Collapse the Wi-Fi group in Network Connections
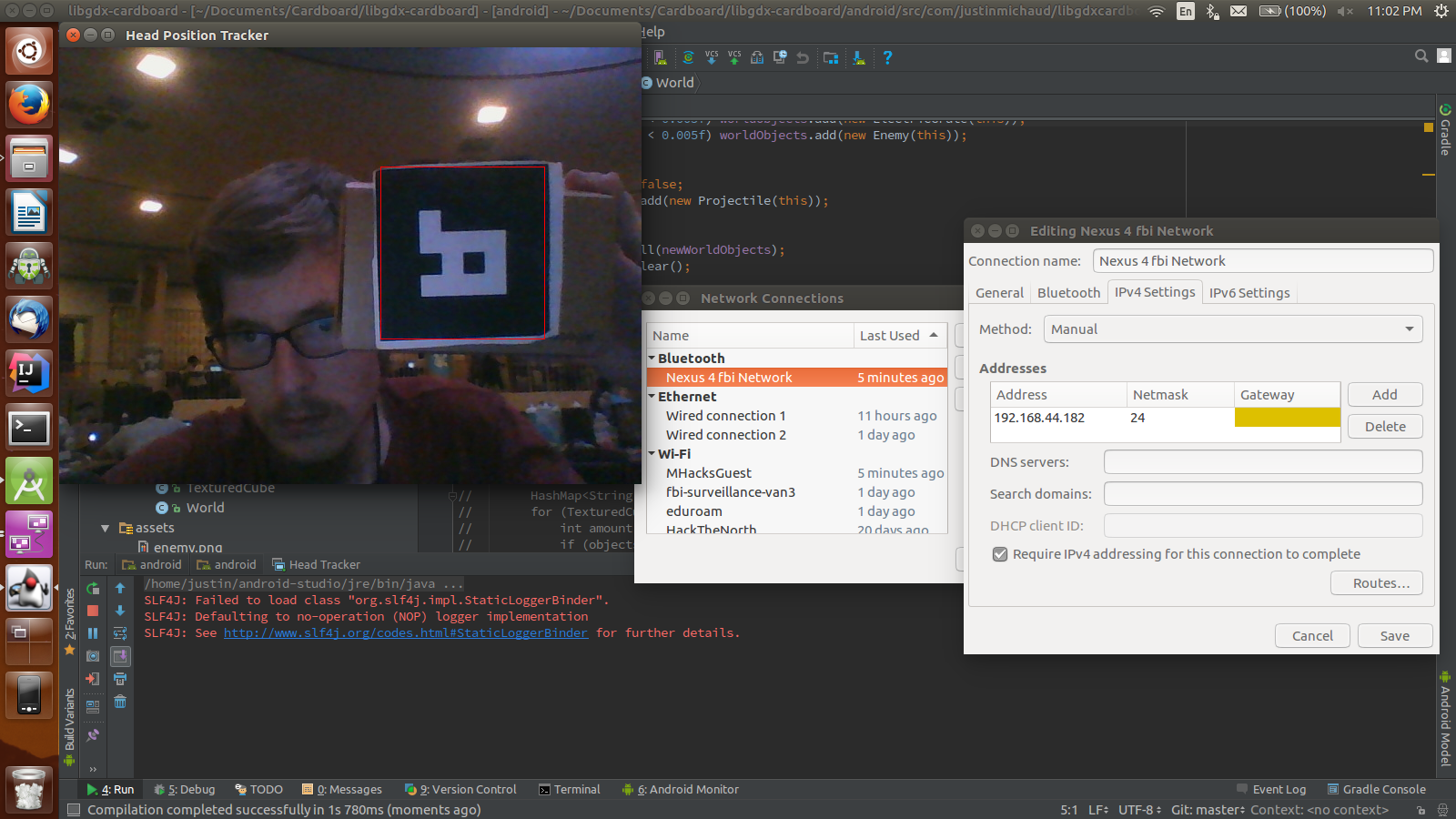The width and height of the screenshot is (1456, 819). pyautogui.click(x=652, y=454)
